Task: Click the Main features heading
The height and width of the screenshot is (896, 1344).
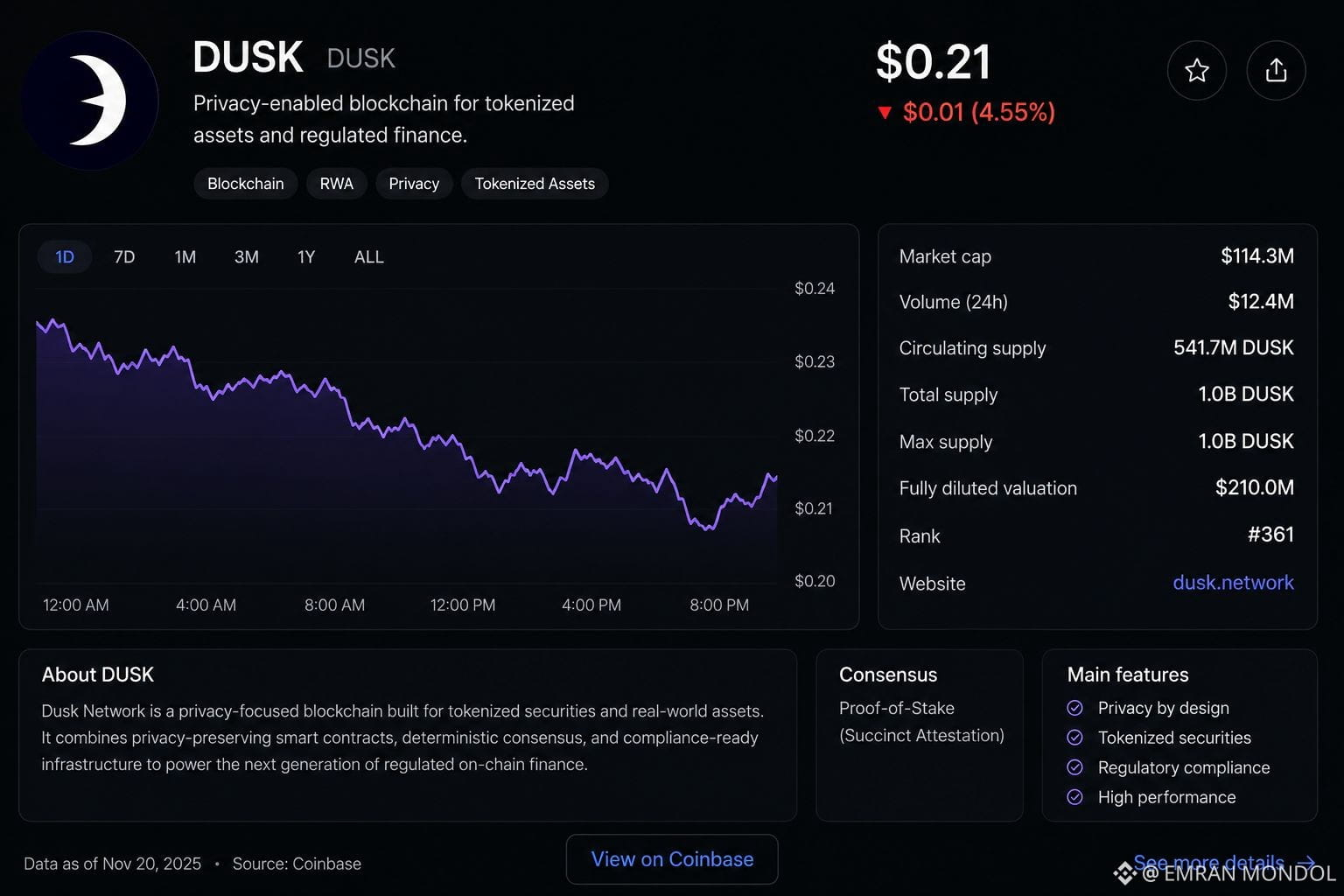Action: (x=1128, y=675)
